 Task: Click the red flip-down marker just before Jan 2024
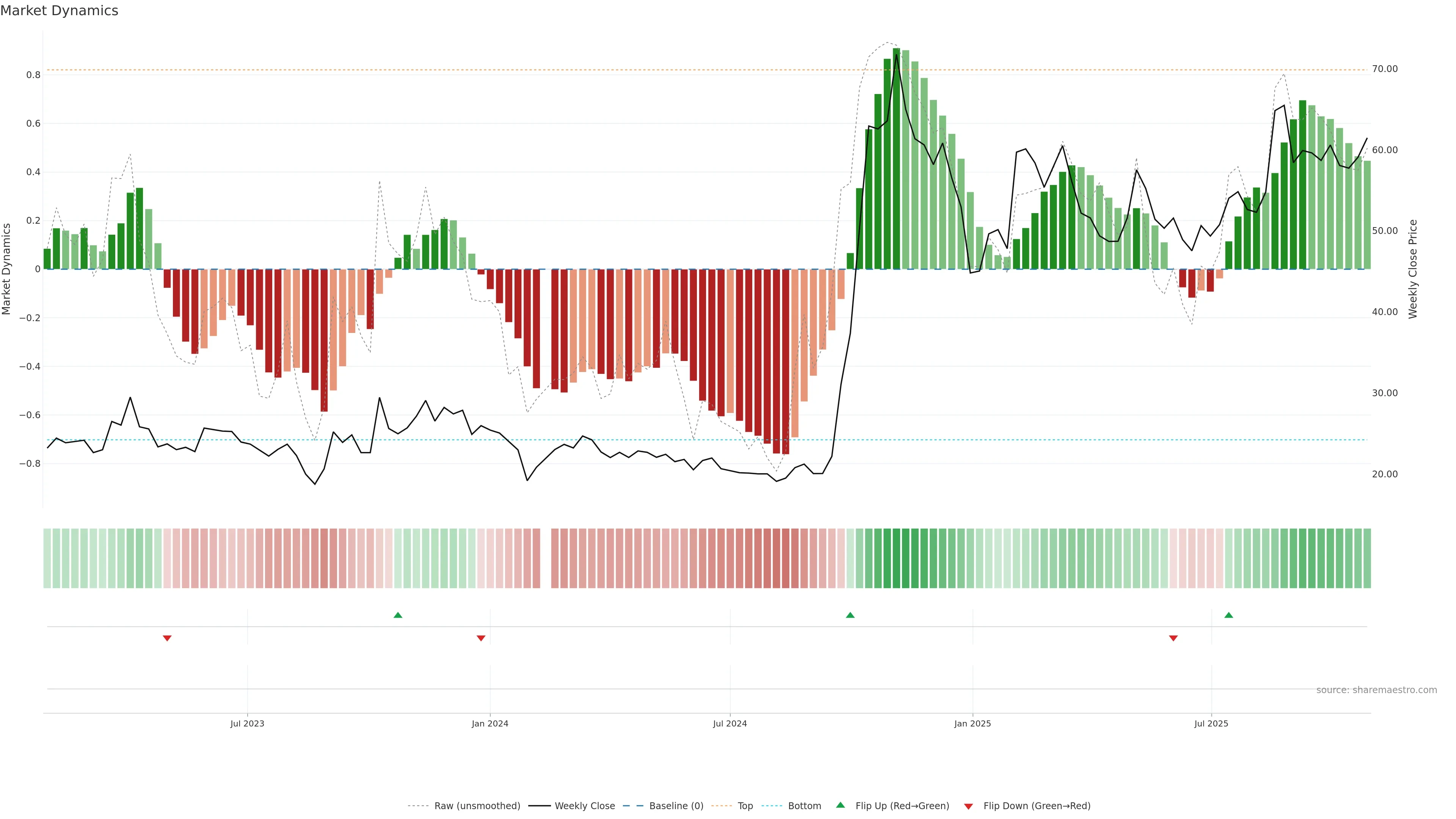tap(481, 638)
